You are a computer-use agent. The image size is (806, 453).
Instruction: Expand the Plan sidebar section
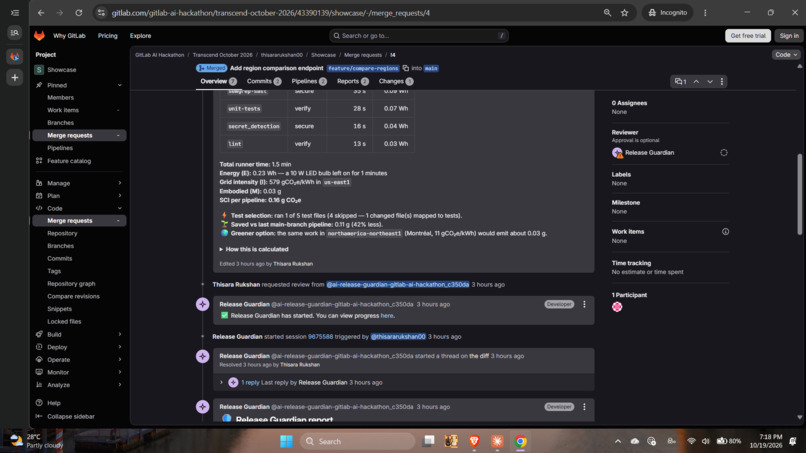click(120, 196)
